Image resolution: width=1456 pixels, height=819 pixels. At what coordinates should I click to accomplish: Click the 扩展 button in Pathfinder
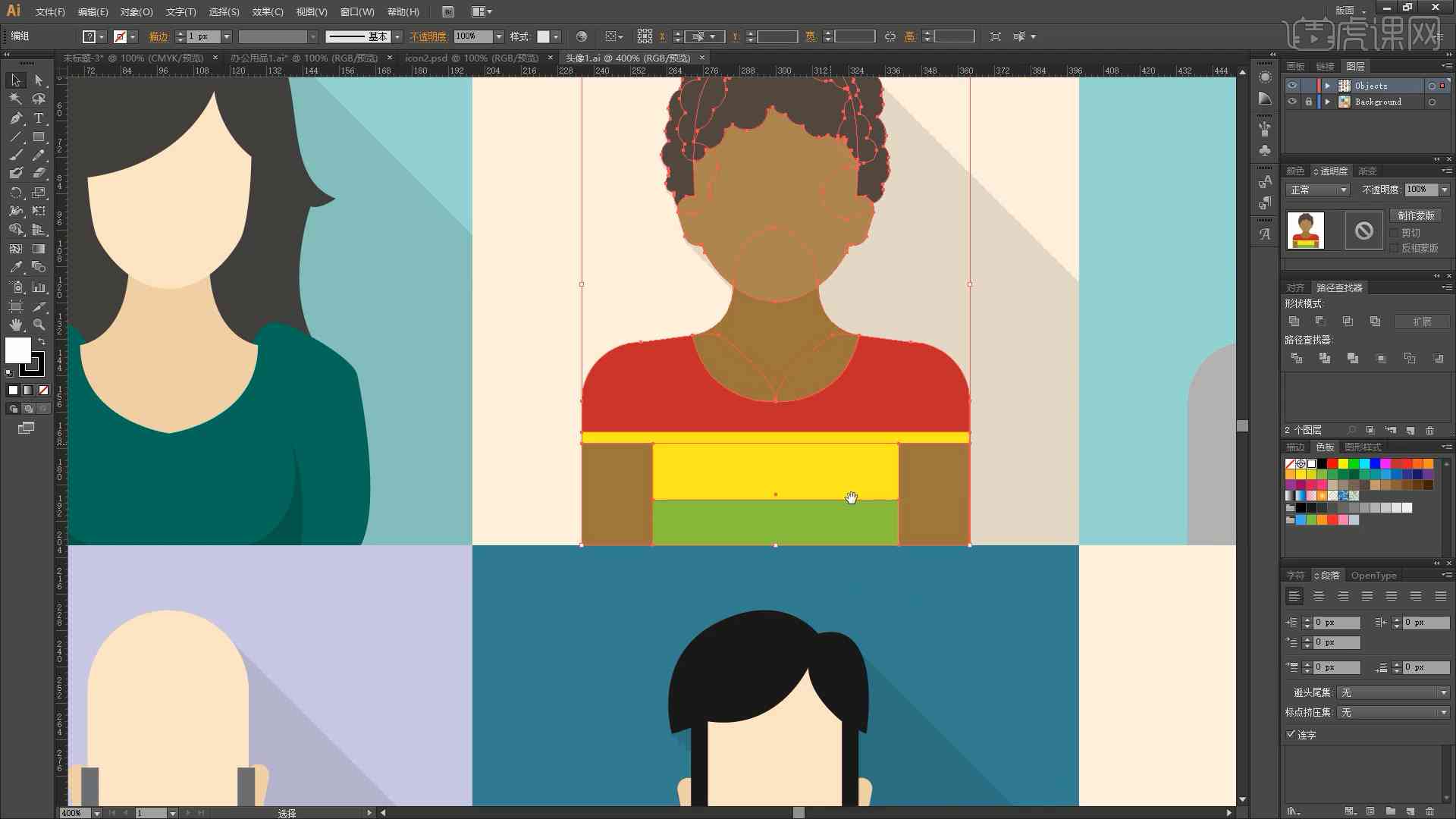(1420, 321)
